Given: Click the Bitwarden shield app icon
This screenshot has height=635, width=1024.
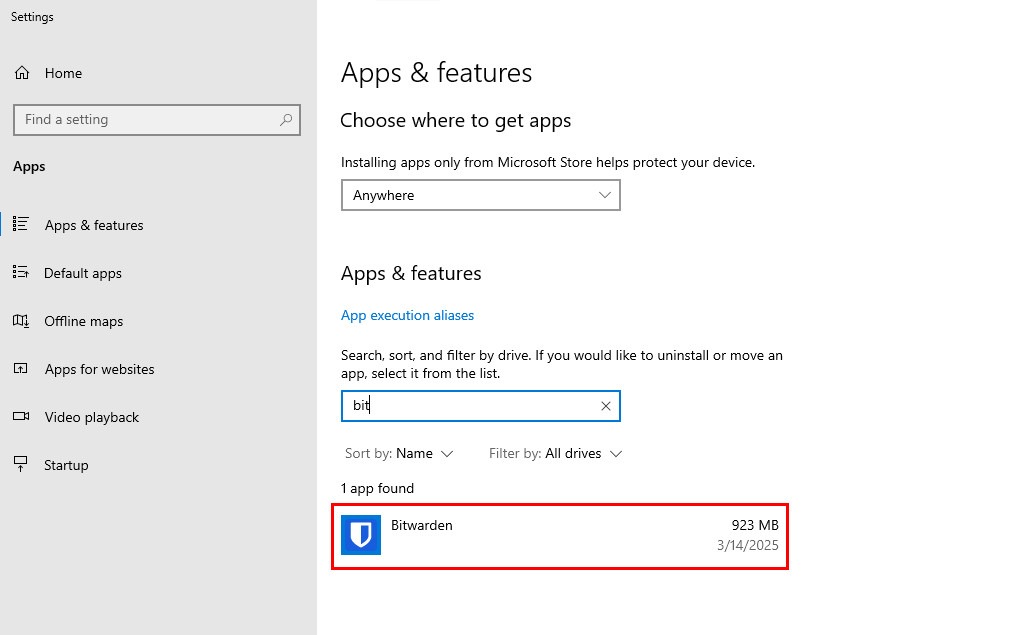Looking at the screenshot, I should click(360, 535).
